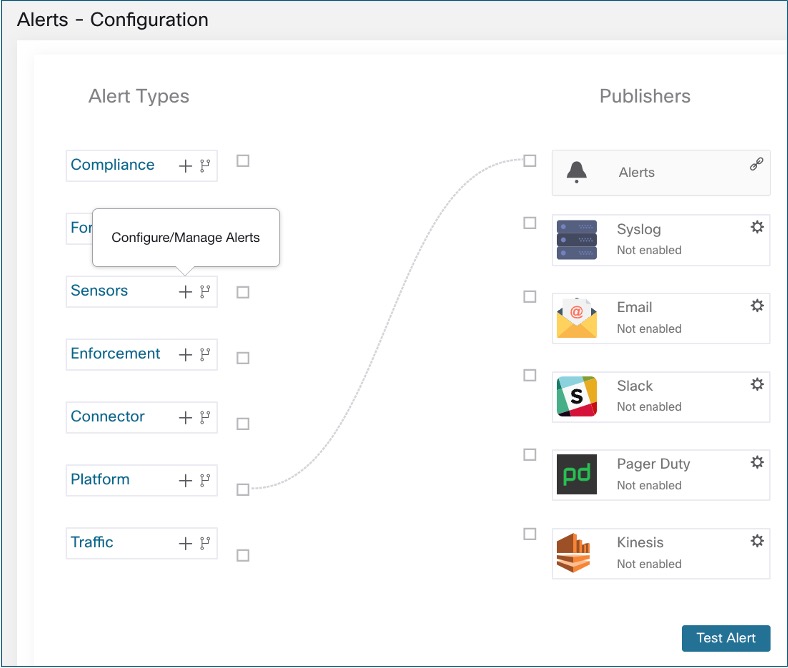Click the branch icon next to Enforcement
The width and height of the screenshot is (788, 668).
(205, 354)
